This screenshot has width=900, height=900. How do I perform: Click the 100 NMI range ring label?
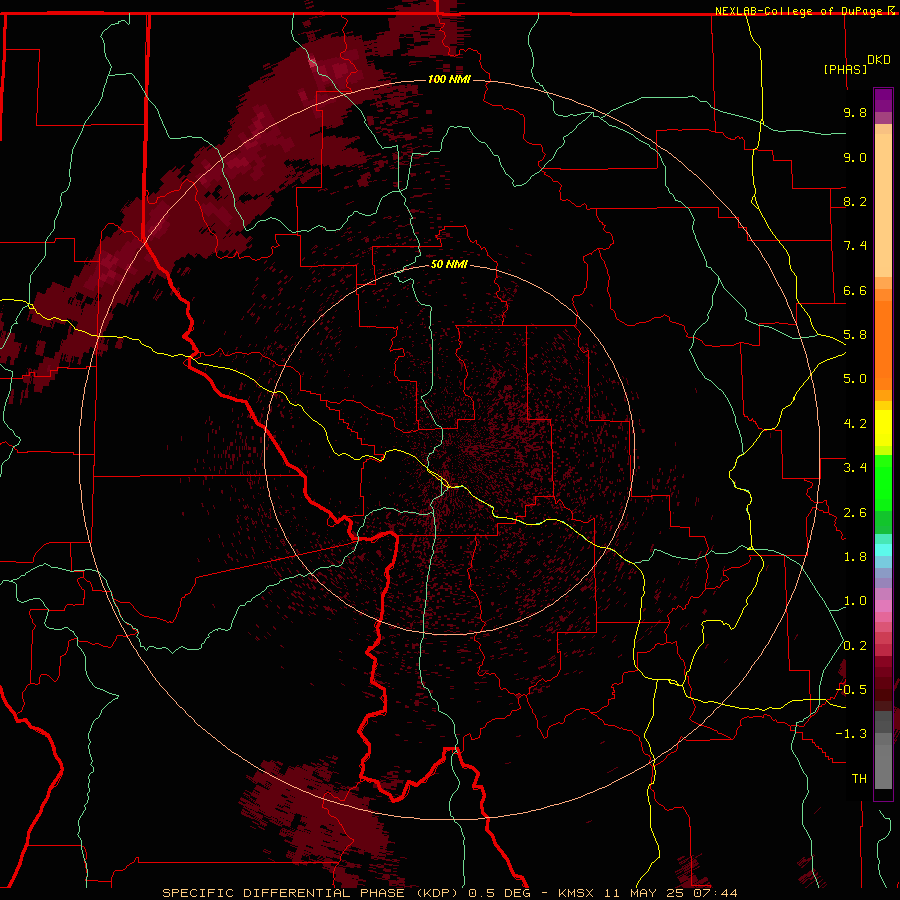(449, 79)
